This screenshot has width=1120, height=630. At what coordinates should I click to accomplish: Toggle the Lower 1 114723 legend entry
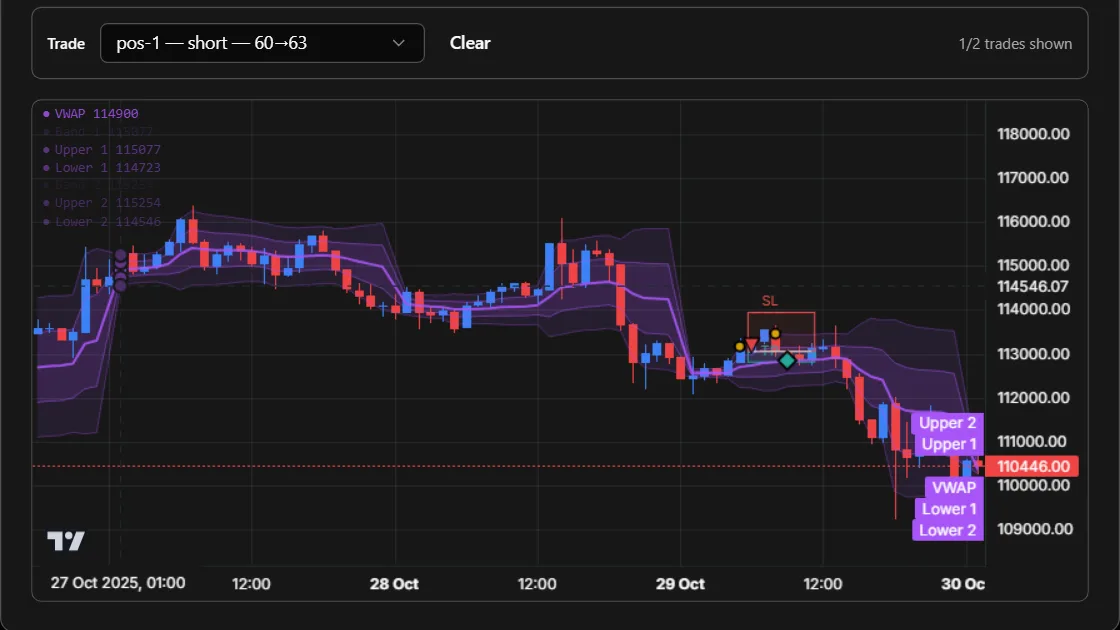102,167
